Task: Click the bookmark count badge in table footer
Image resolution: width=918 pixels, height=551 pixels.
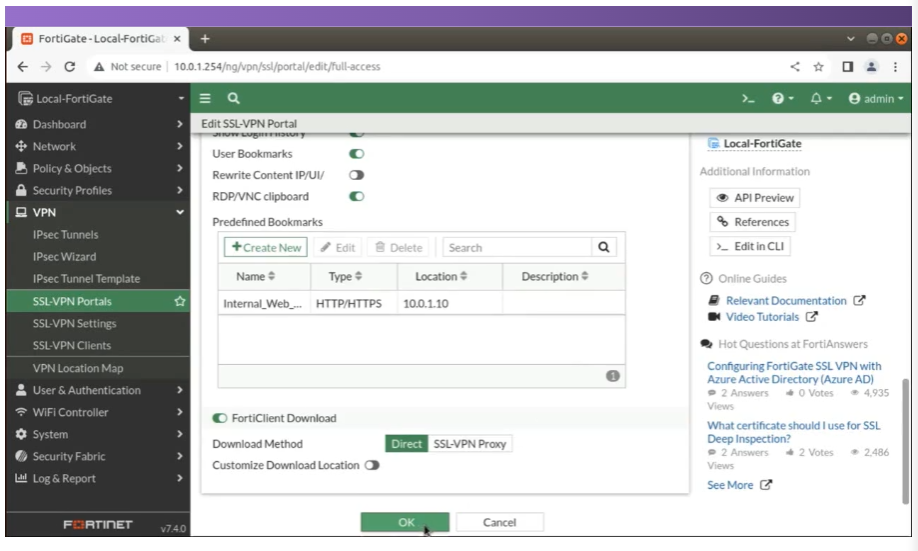Action: click(612, 376)
